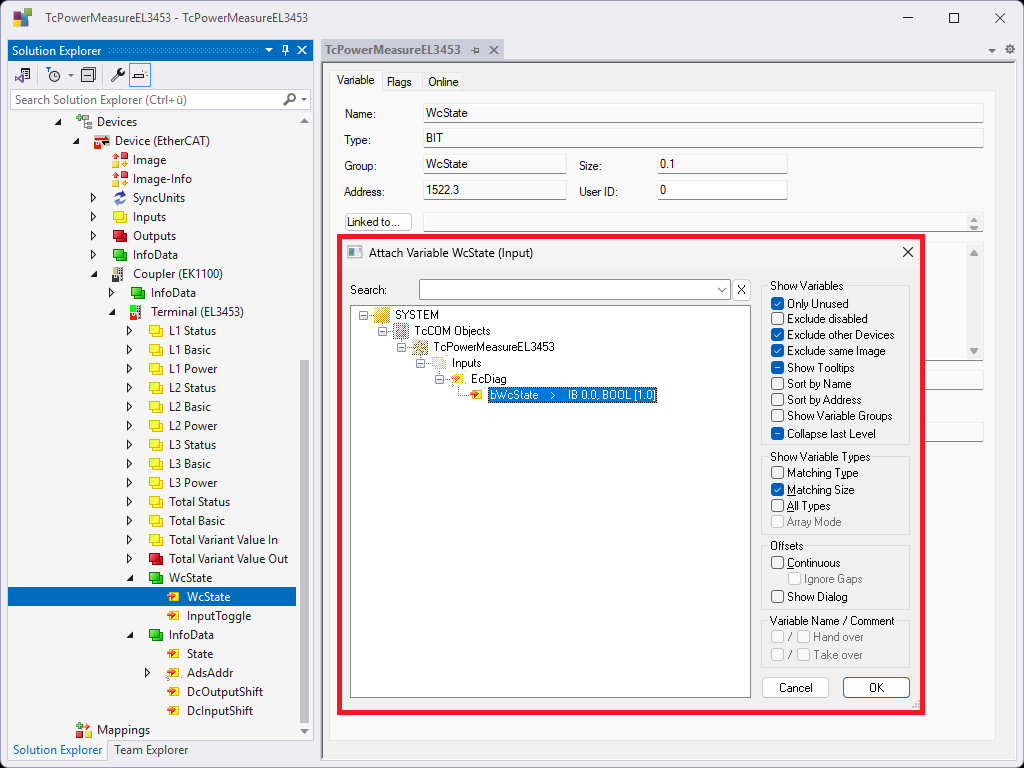Viewport: 1024px width, 768px height.
Task: Check the Matching Type checkbox
Action: coord(777,473)
